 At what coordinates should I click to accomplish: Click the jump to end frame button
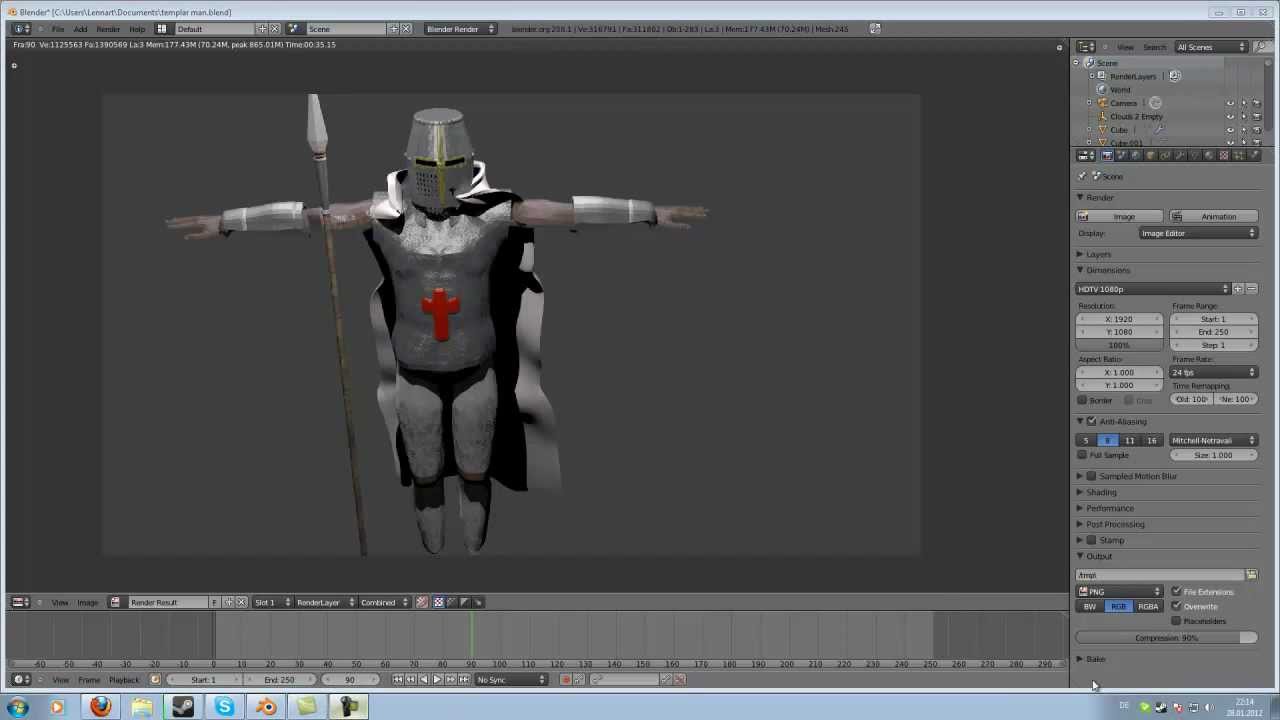coord(463,680)
